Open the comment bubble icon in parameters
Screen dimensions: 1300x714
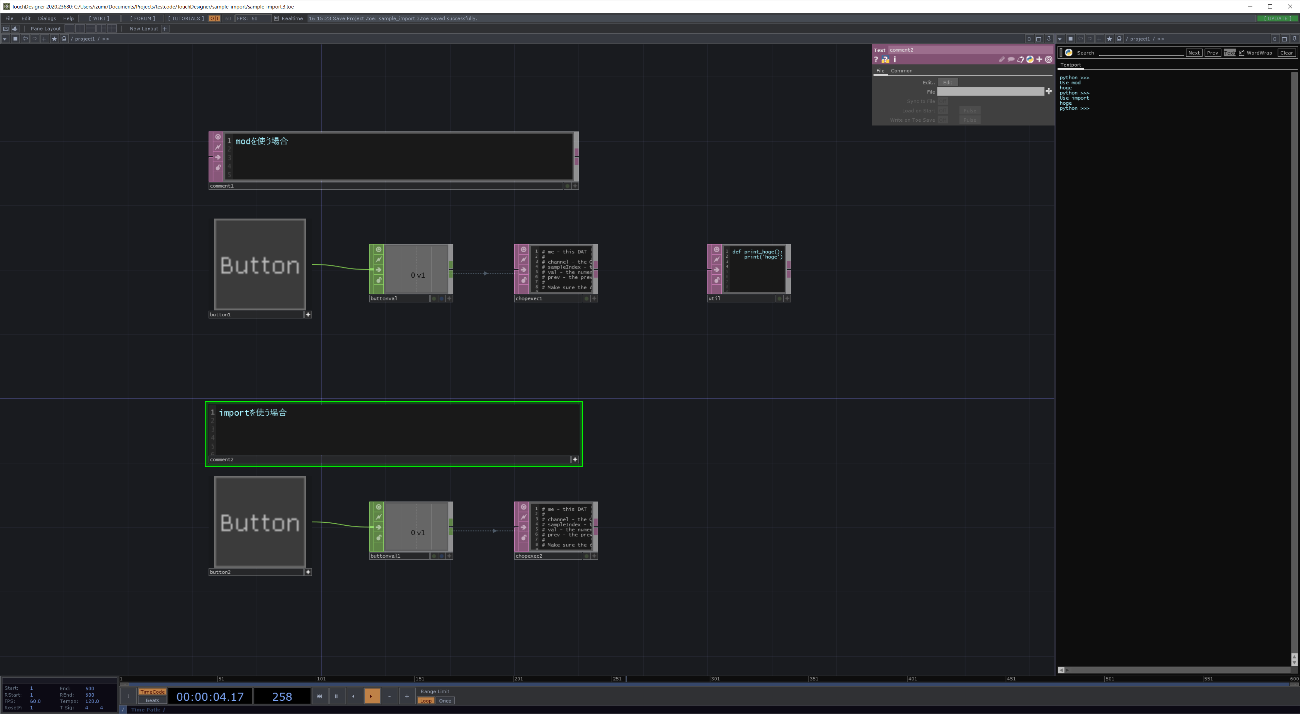tap(1011, 59)
